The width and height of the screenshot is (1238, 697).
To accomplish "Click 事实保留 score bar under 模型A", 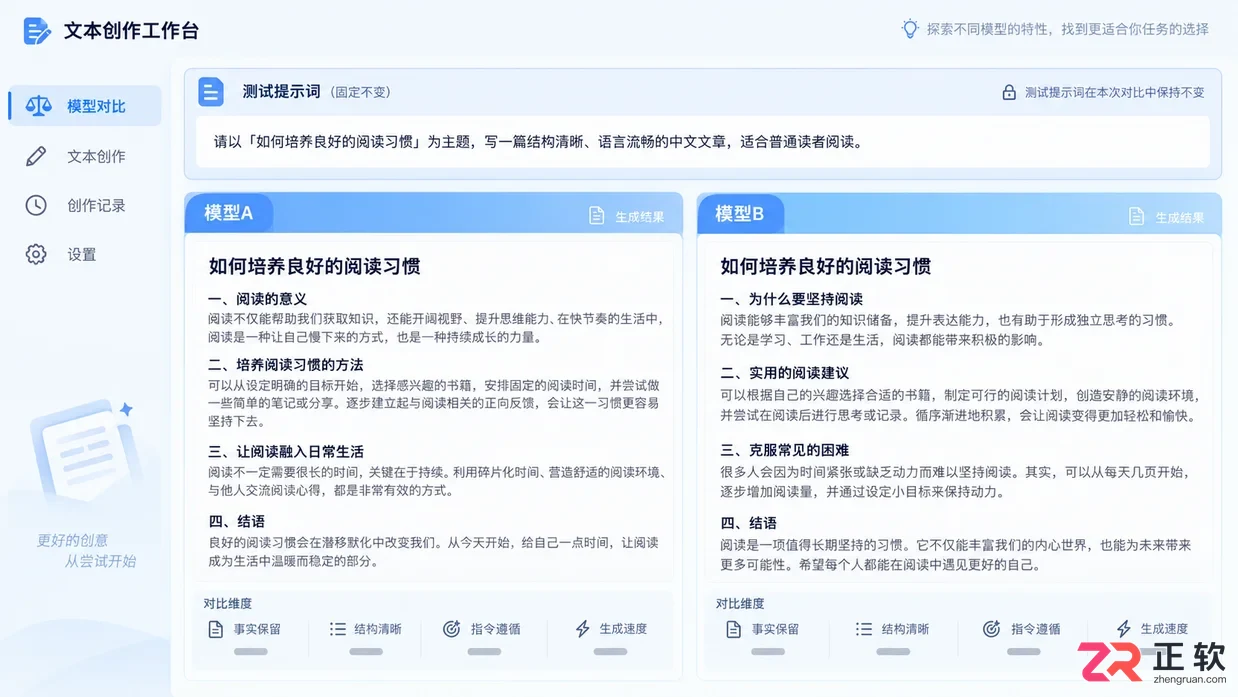I will pos(250,651).
